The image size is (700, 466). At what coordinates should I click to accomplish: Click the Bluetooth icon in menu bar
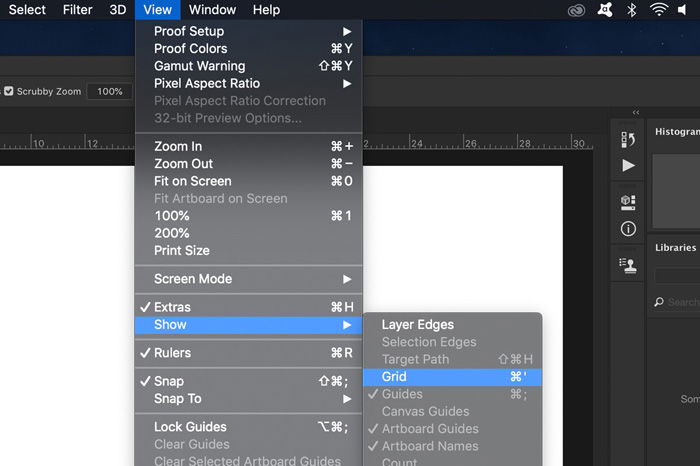tap(631, 10)
